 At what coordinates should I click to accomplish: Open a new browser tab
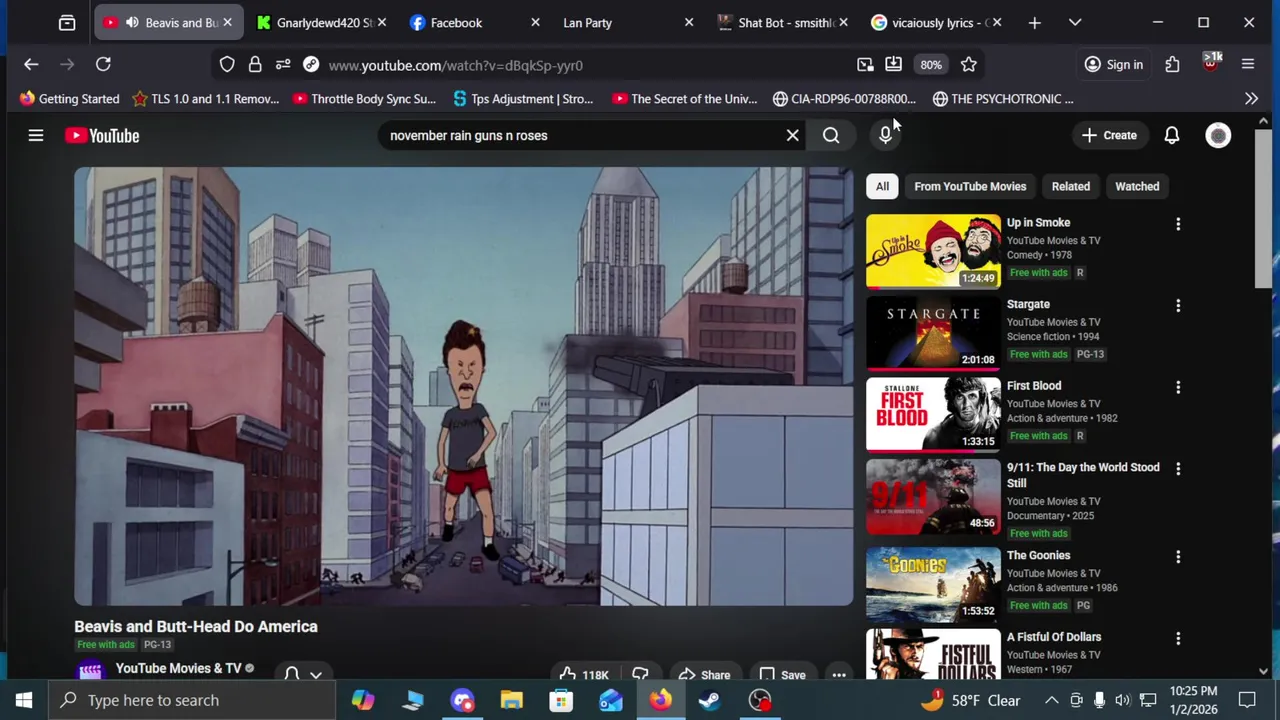point(1034,23)
